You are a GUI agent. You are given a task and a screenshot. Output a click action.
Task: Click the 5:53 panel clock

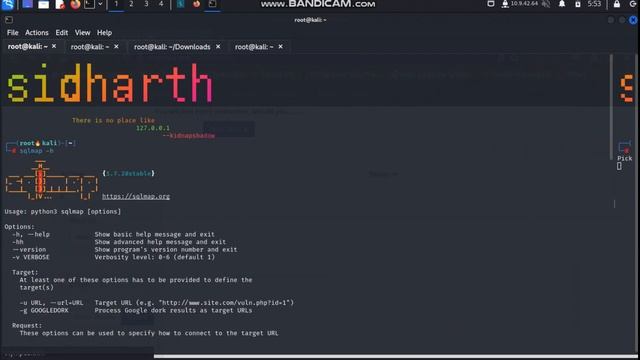click(x=594, y=4)
